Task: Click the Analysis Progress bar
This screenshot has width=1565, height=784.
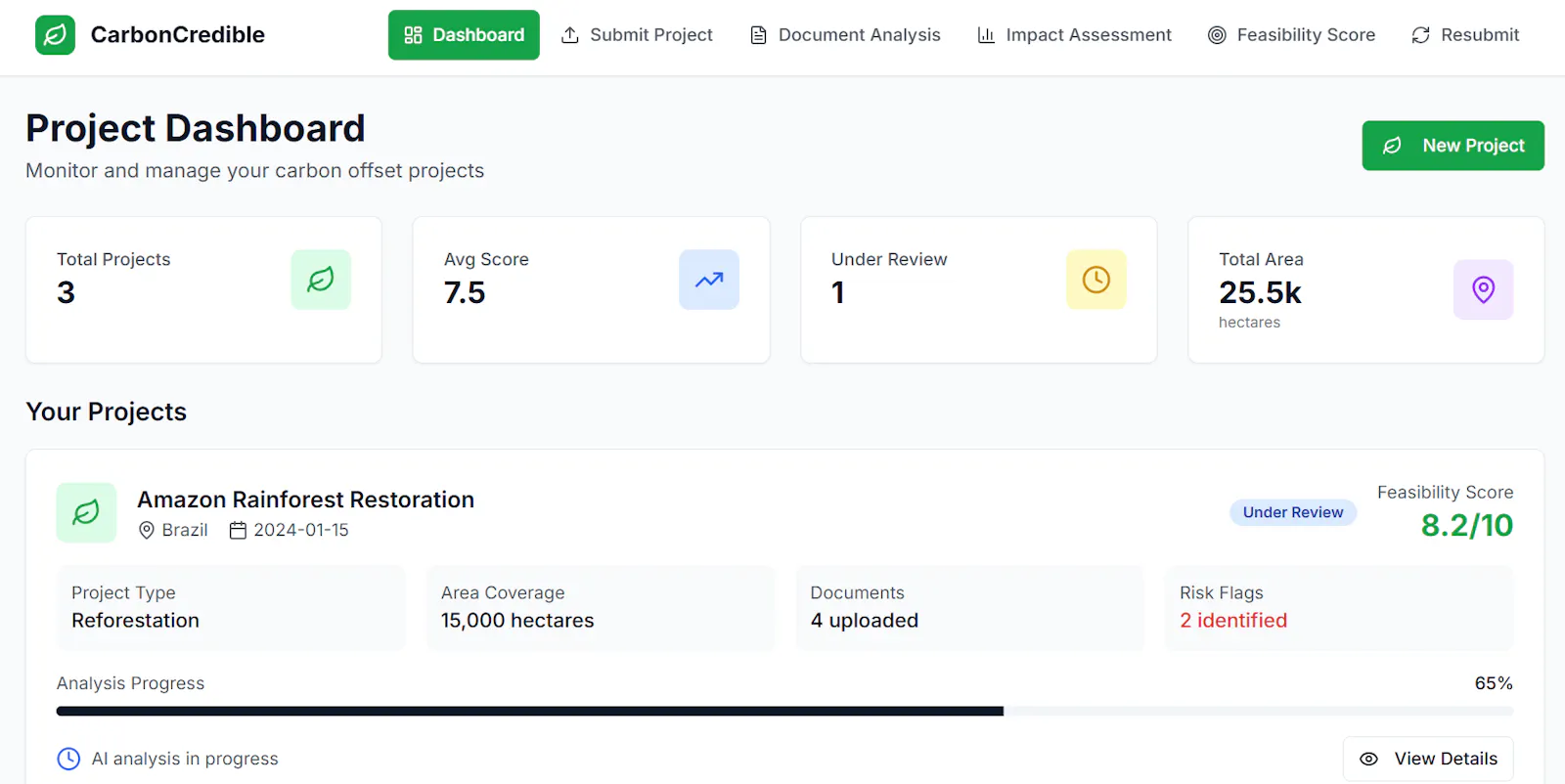Action: click(784, 712)
